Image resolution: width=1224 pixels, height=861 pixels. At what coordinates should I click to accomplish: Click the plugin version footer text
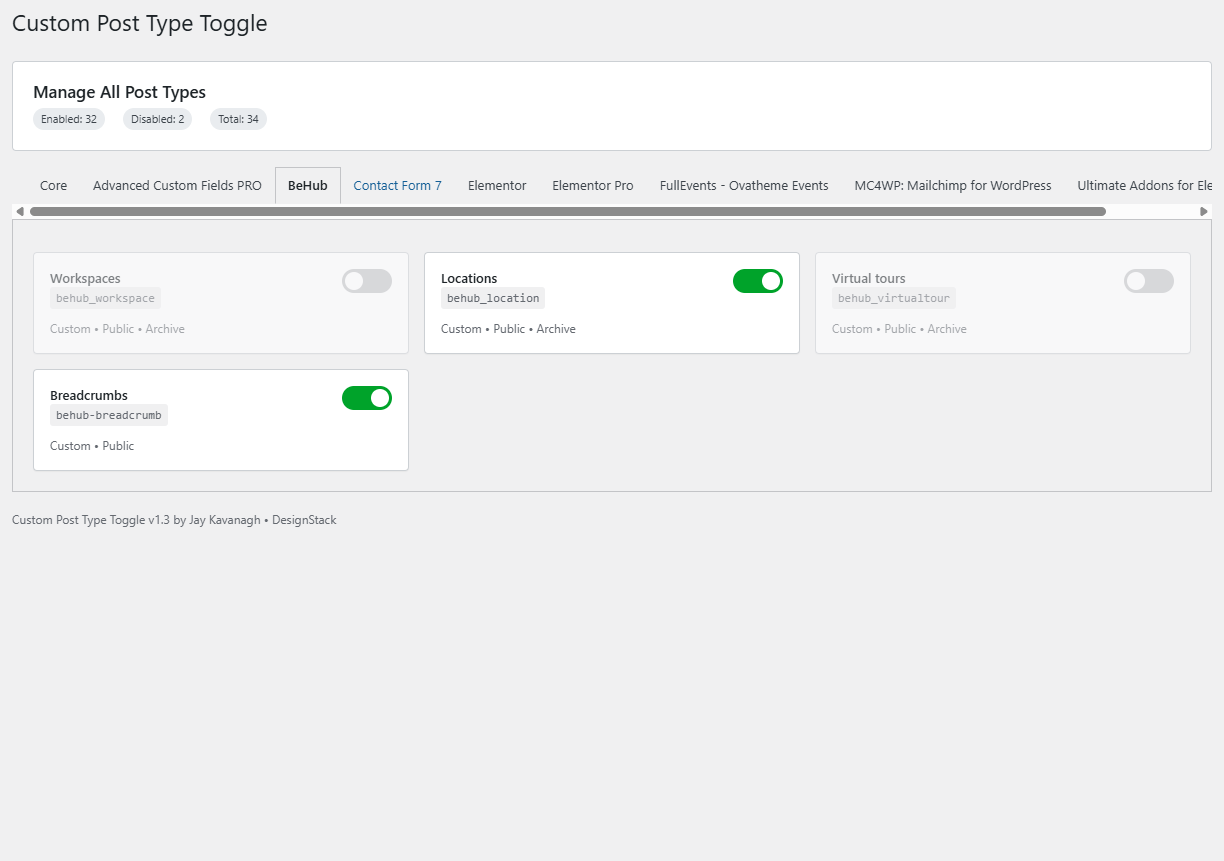174,520
